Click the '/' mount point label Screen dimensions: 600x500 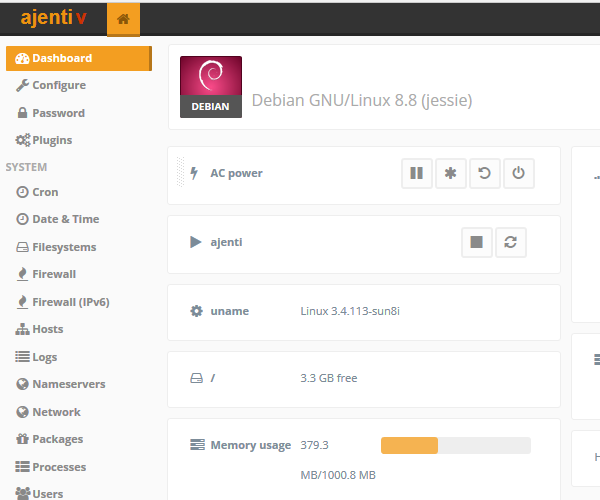click(213, 378)
